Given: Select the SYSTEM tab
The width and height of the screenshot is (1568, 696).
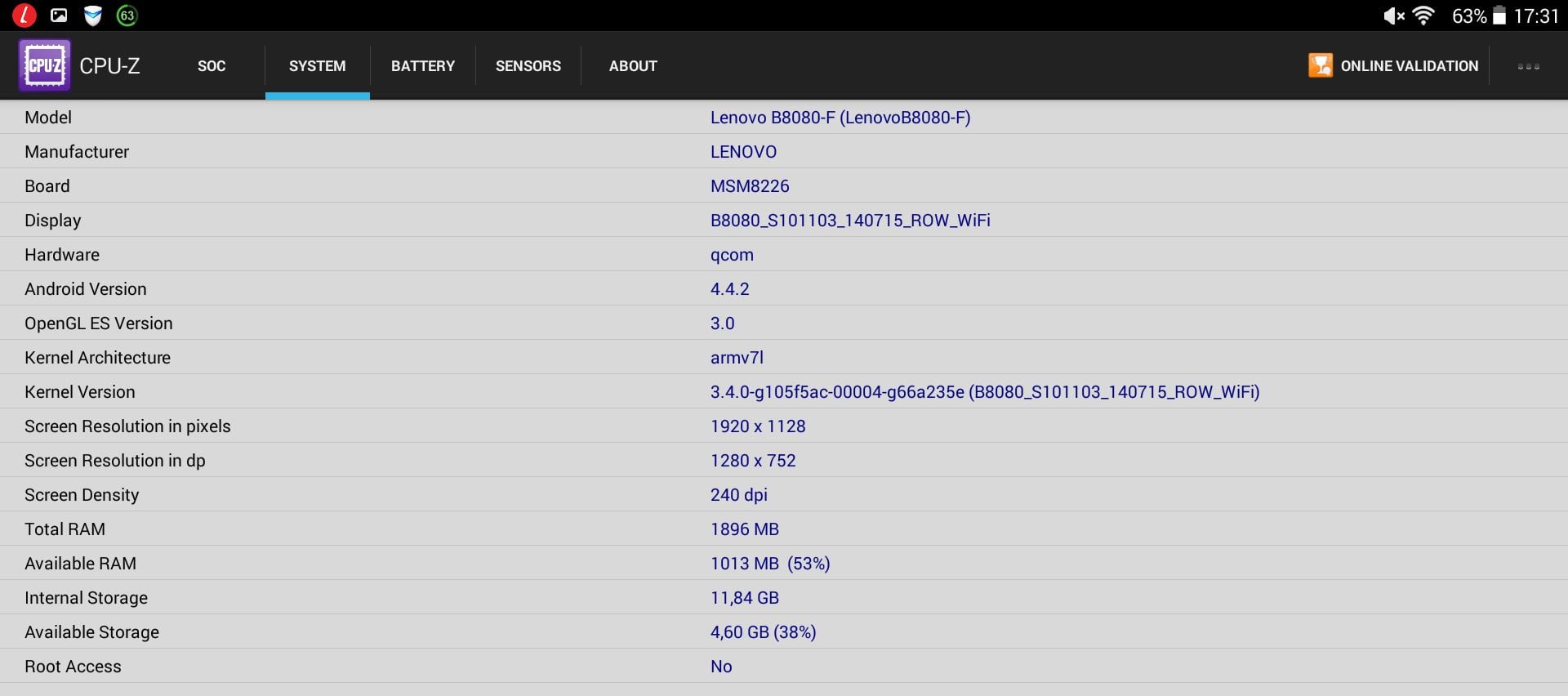Looking at the screenshot, I should click(x=318, y=66).
